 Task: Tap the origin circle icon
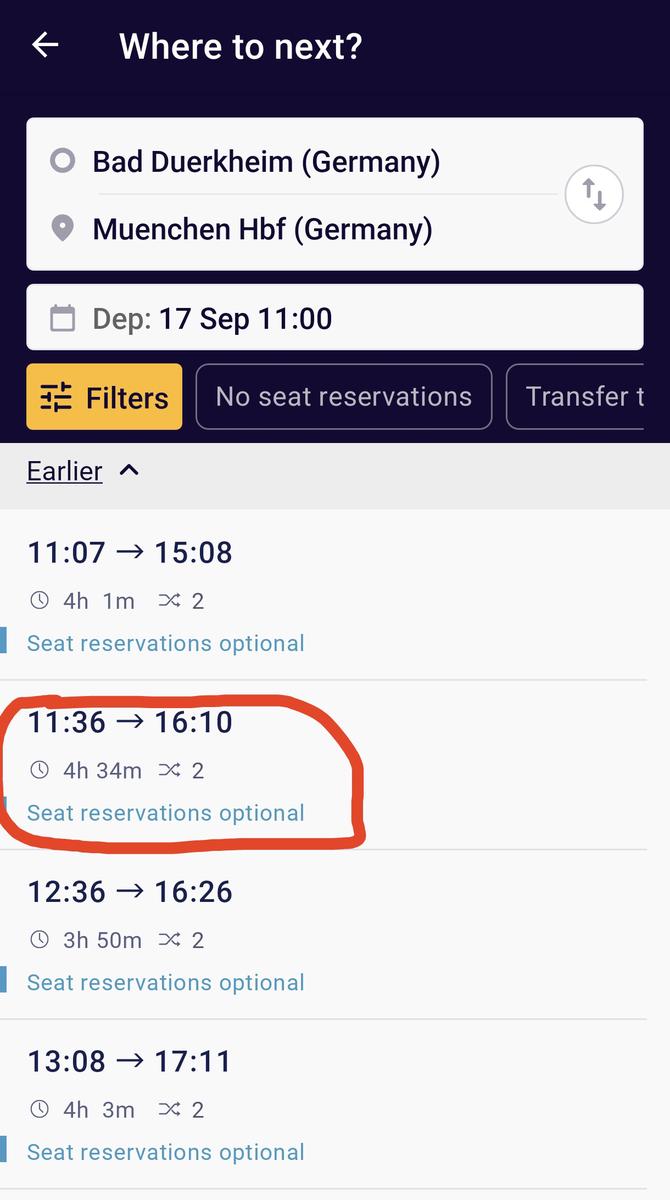coord(62,161)
